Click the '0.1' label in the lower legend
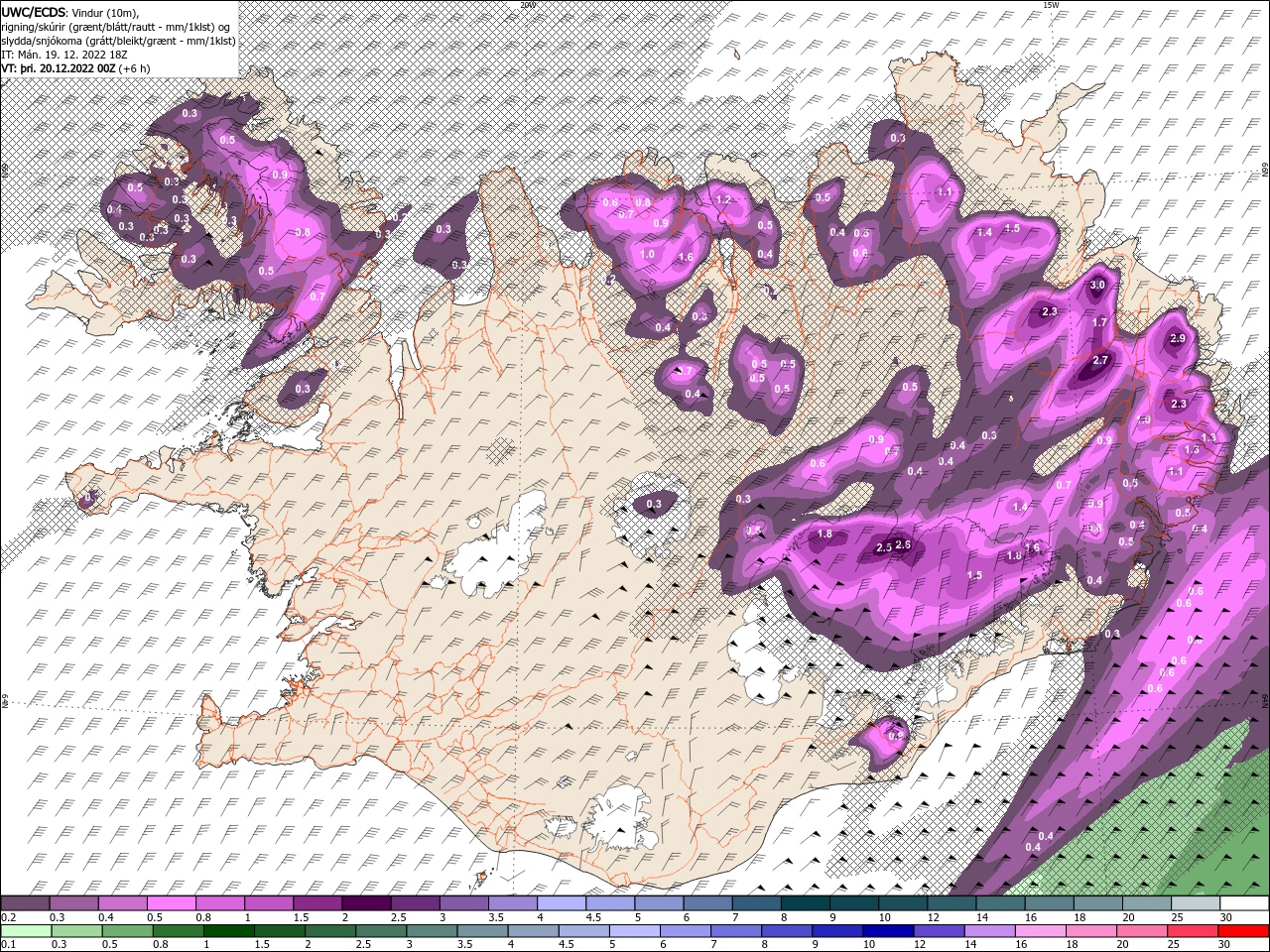 pyautogui.click(x=9, y=945)
